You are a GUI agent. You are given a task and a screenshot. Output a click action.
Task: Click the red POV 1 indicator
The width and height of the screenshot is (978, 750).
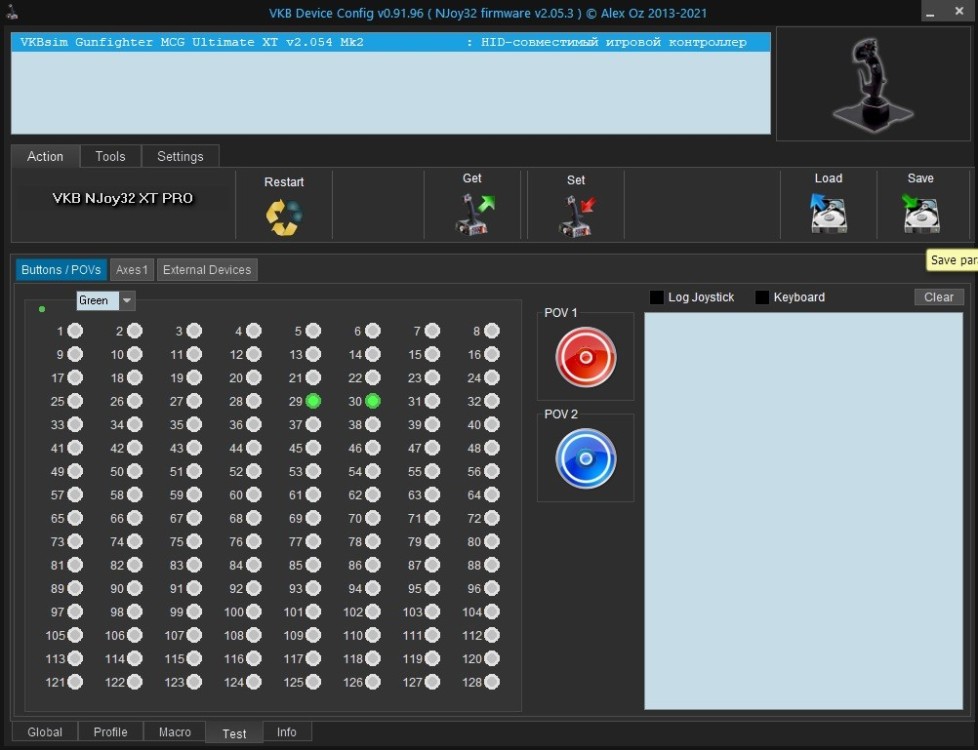pyautogui.click(x=585, y=357)
